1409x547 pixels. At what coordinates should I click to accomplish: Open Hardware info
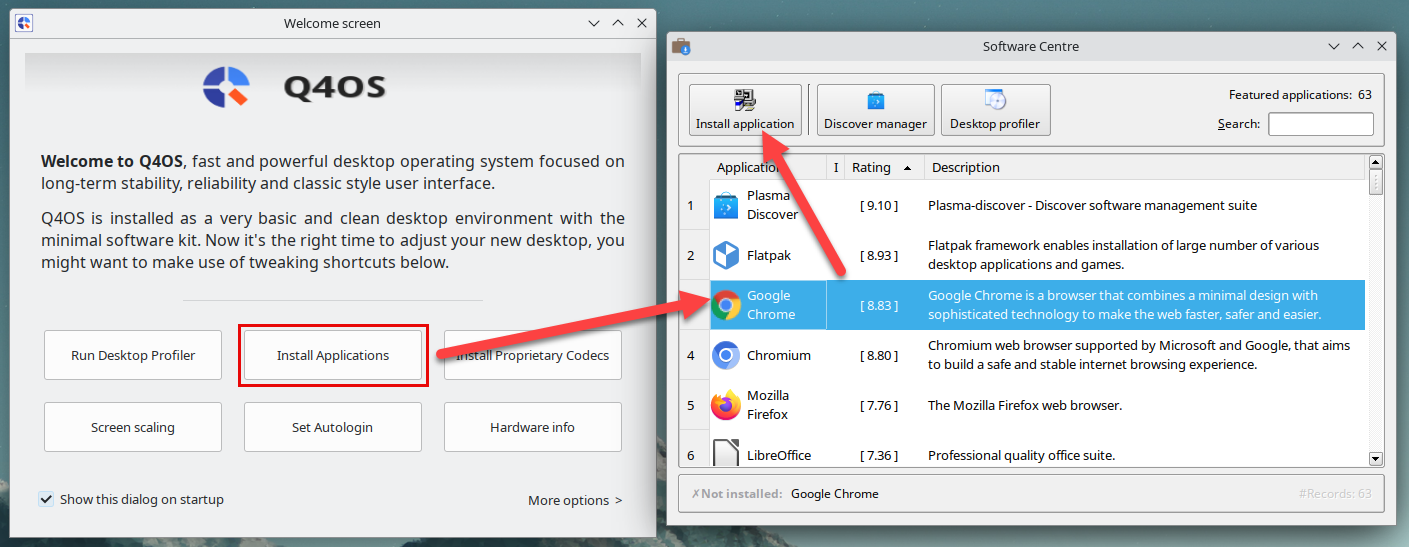(533, 427)
